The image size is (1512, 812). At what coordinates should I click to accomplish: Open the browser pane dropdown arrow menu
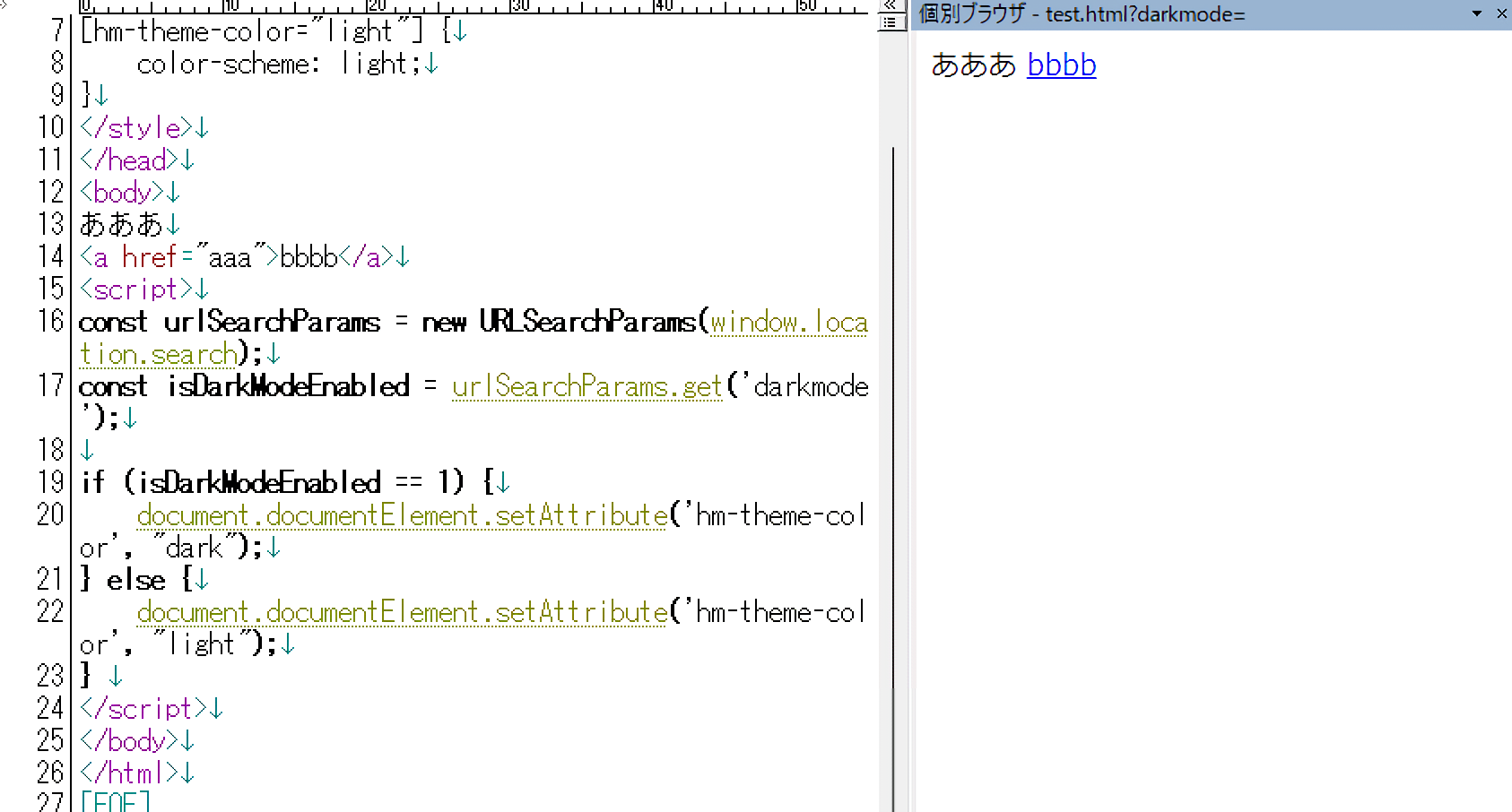coord(1476,13)
